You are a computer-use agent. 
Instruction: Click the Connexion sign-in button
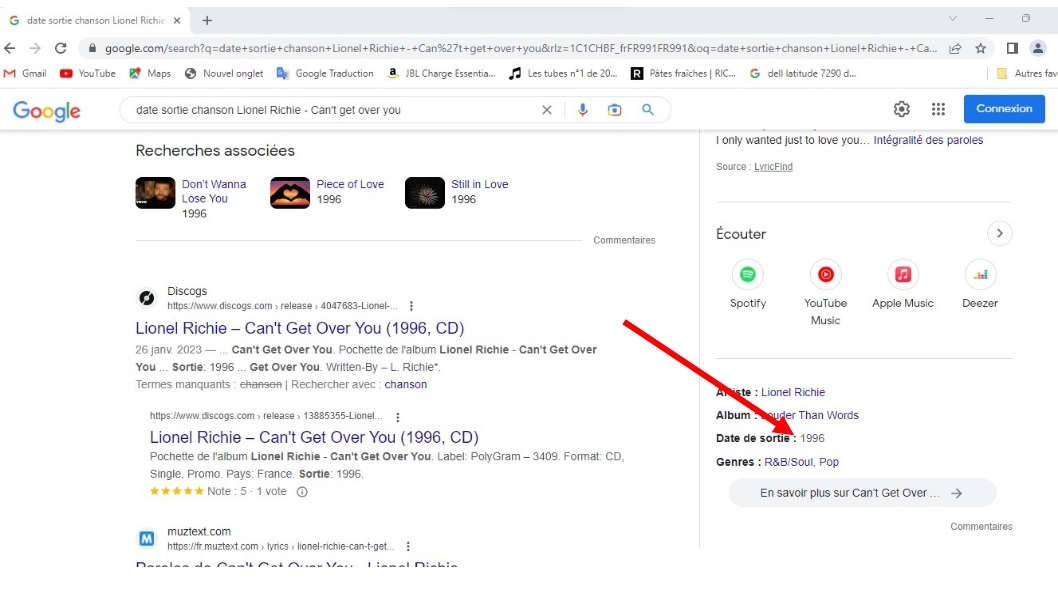pyautogui.click(x=1004, y=109)
